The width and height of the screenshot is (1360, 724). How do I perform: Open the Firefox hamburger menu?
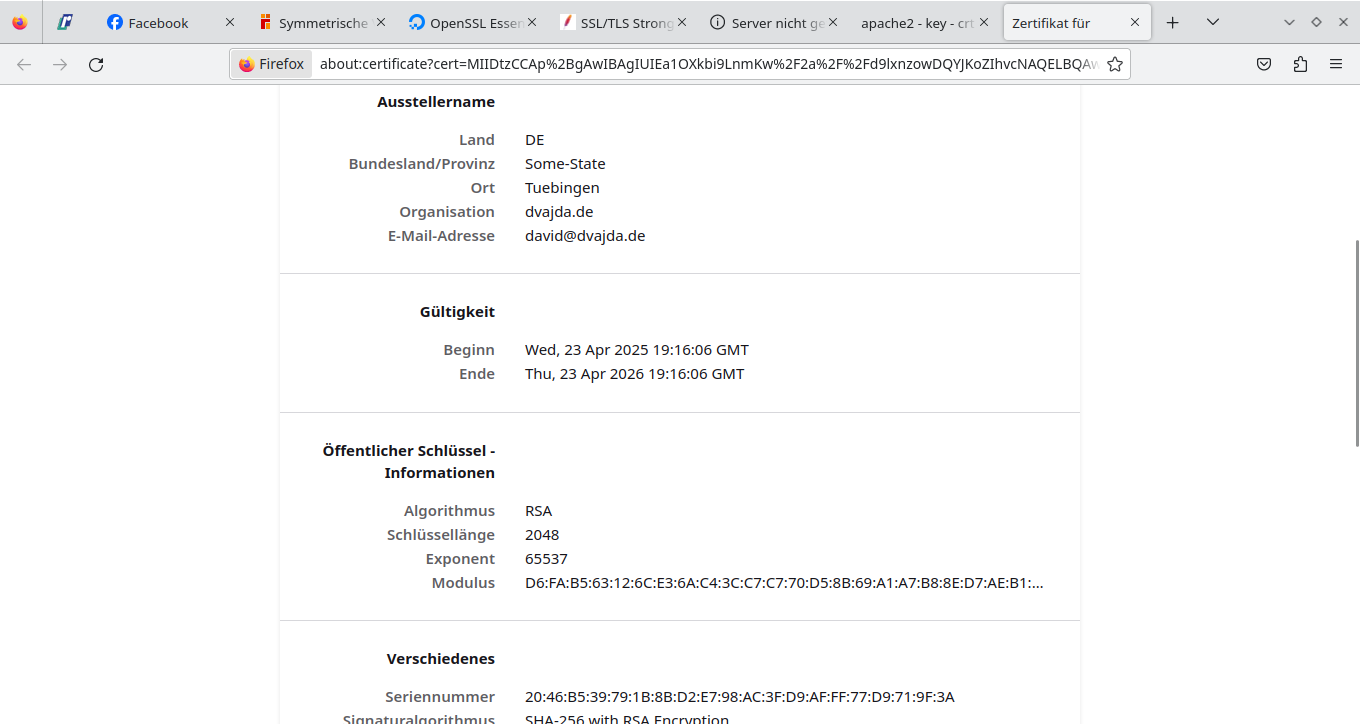1336,64
